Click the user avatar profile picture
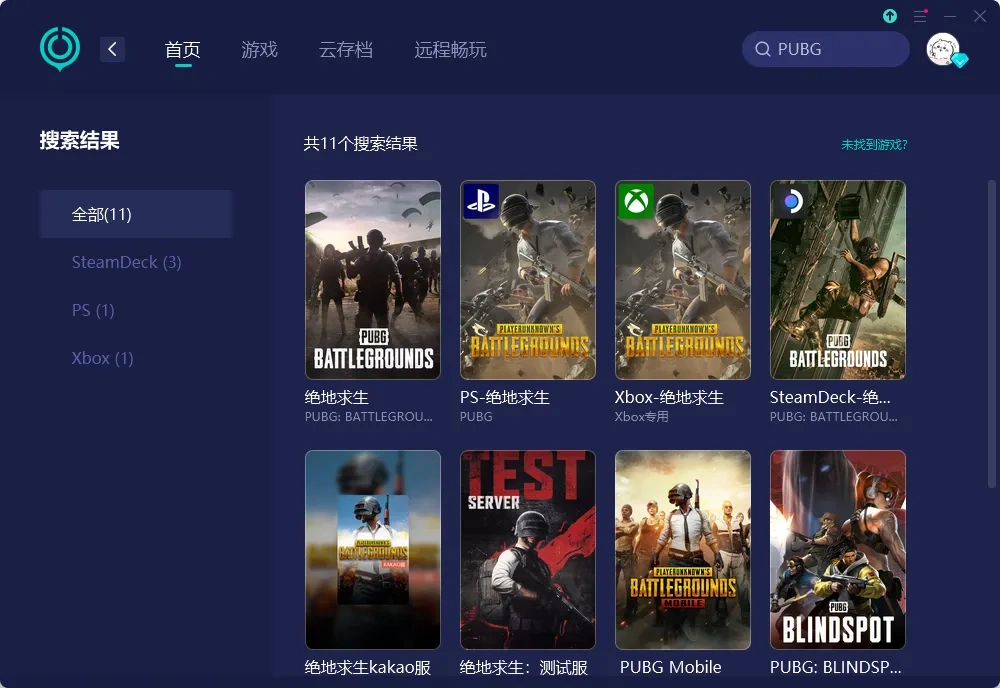1000x688 pixels. [x=943, y=49]
